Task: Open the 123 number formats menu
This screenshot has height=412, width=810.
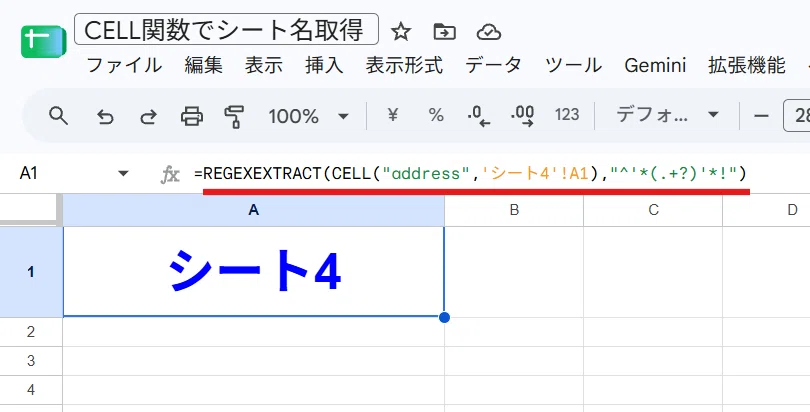Action: click(567, 115)
